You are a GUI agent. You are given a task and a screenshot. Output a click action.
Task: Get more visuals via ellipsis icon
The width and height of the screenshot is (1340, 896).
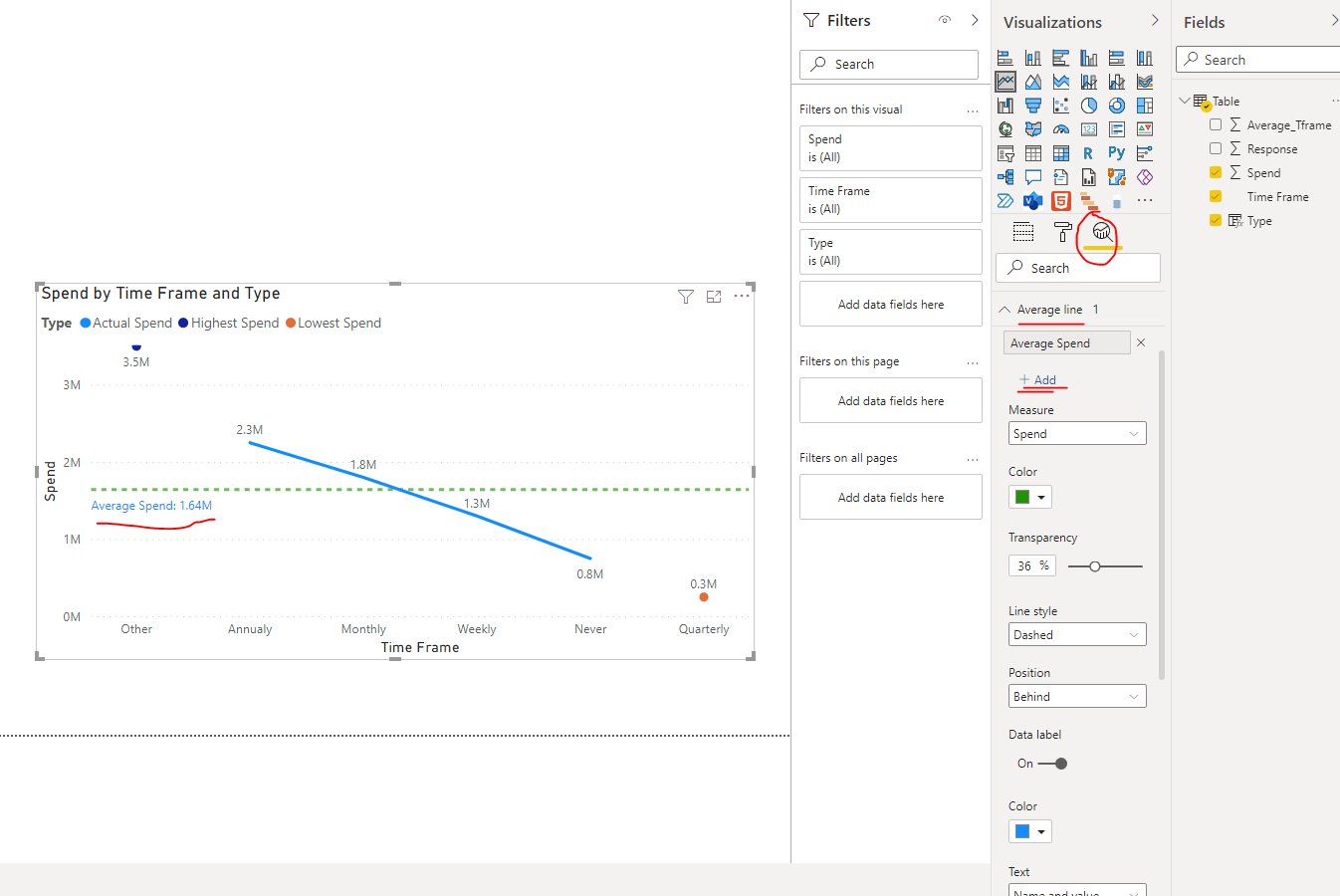[1145, 201]
